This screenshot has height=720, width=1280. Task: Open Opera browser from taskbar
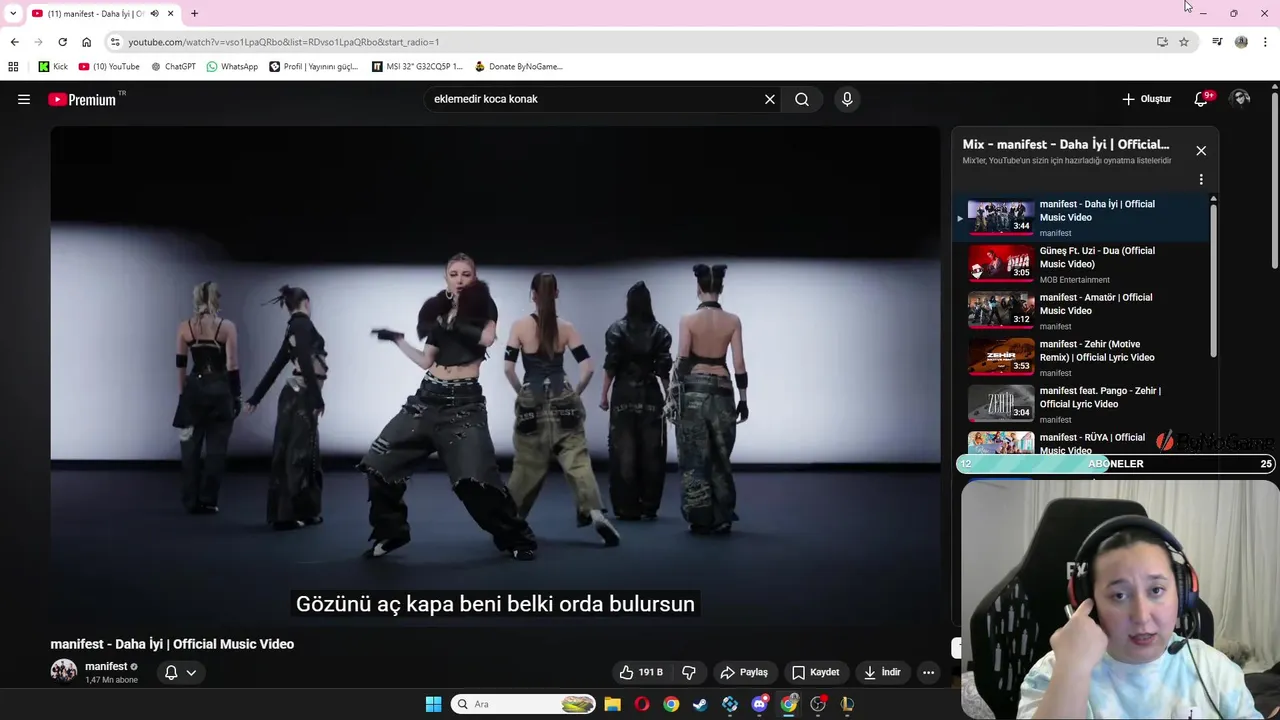(642, 704)
